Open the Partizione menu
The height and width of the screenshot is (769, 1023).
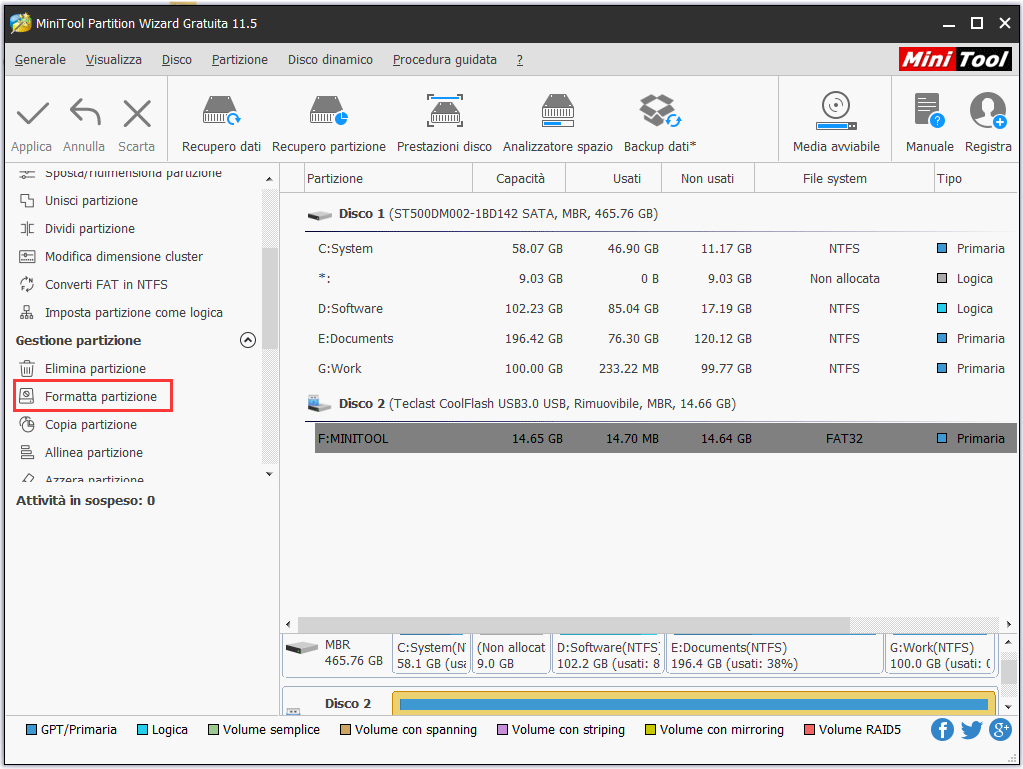pos(239,60)
